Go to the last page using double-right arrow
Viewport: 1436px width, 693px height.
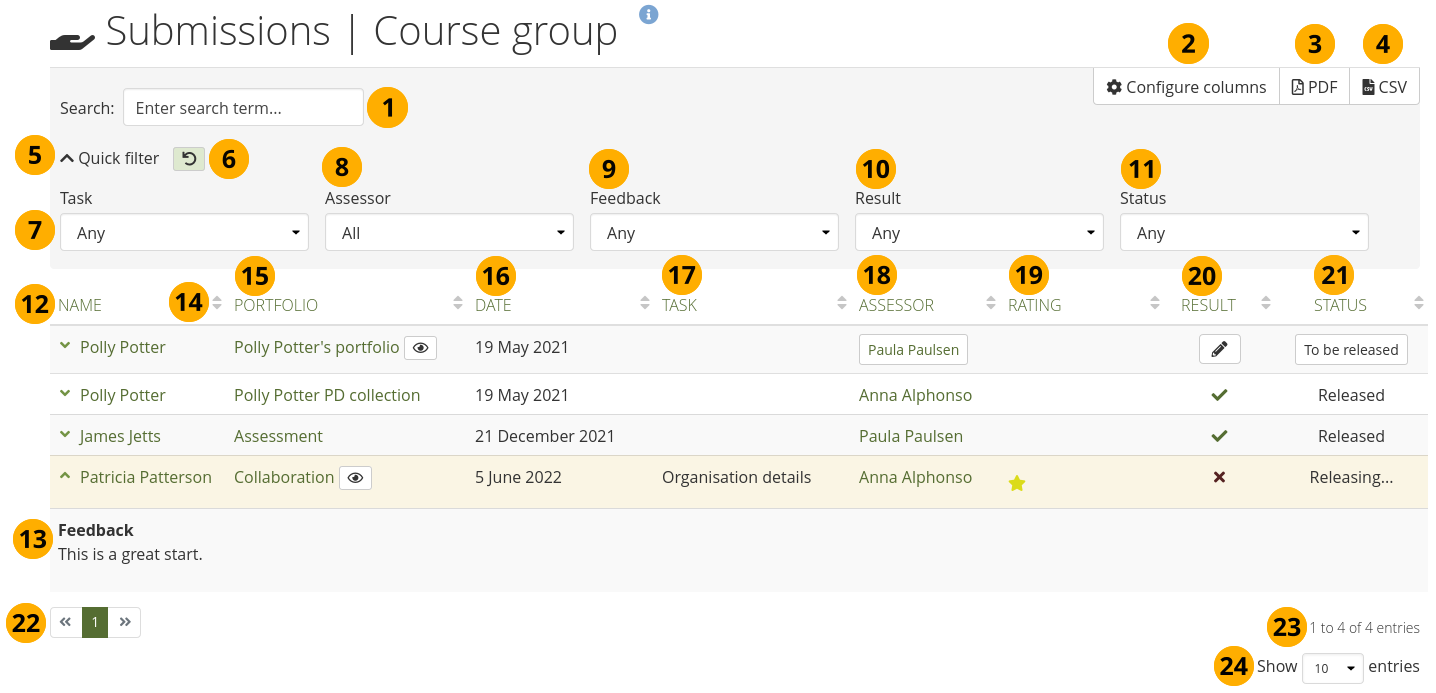point(125,622)
